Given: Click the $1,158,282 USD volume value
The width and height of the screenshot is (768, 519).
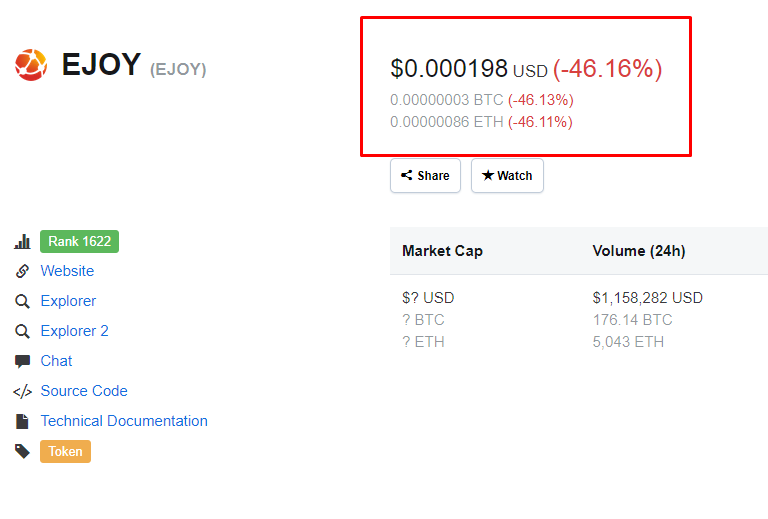Looking at the screenshot, I should tap(648, 298).
